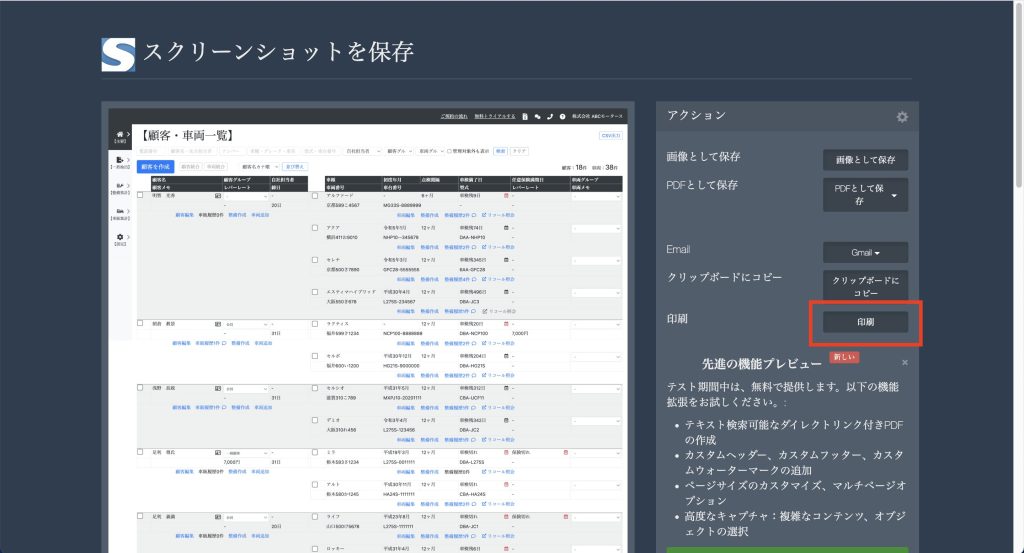
Task: Click the 画像として保存 button
Action: pos(865,159)
